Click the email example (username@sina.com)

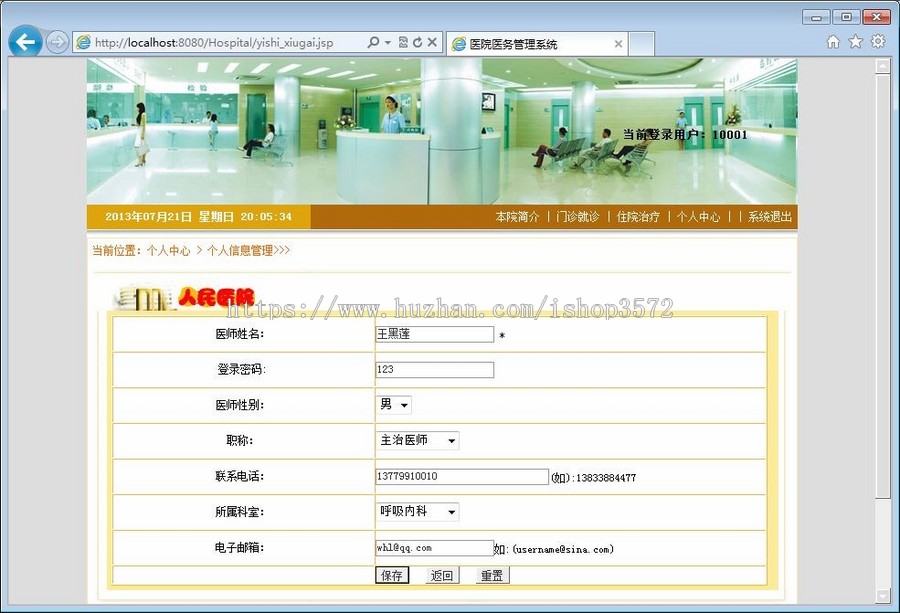(x=563, y=549)
